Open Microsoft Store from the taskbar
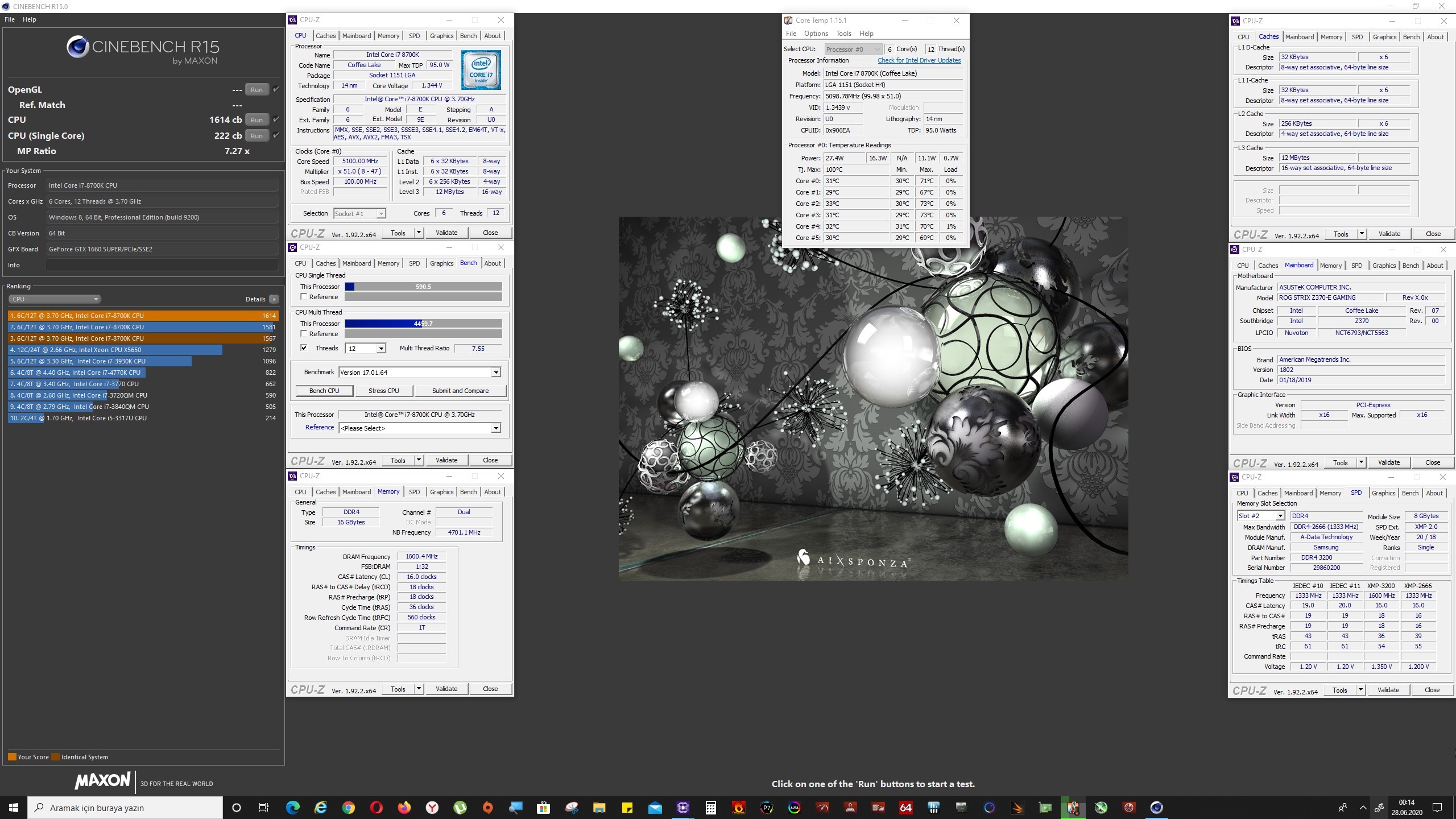 coord(544,808)
